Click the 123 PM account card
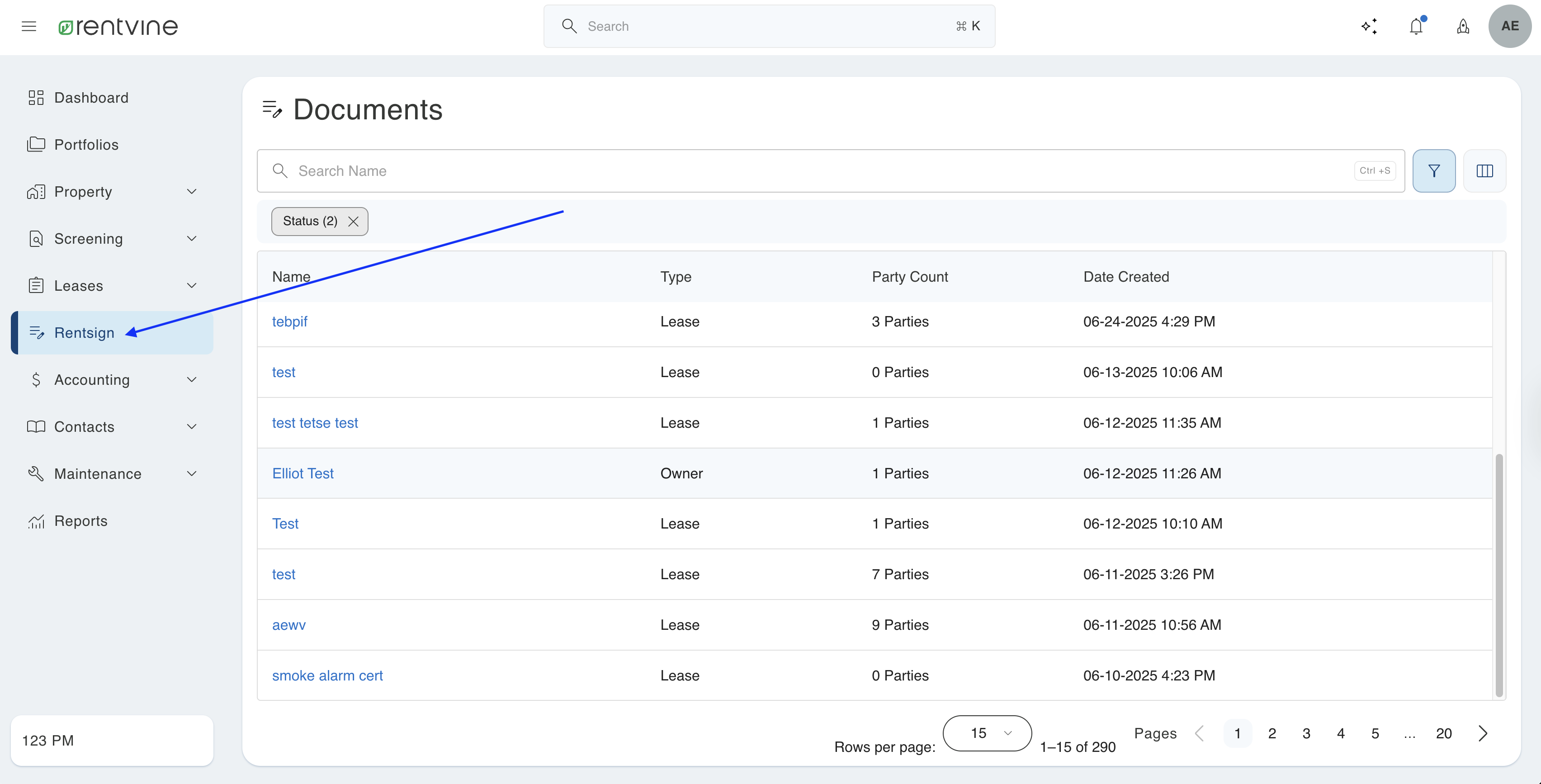1541x784 pixels. pos(112,740)
